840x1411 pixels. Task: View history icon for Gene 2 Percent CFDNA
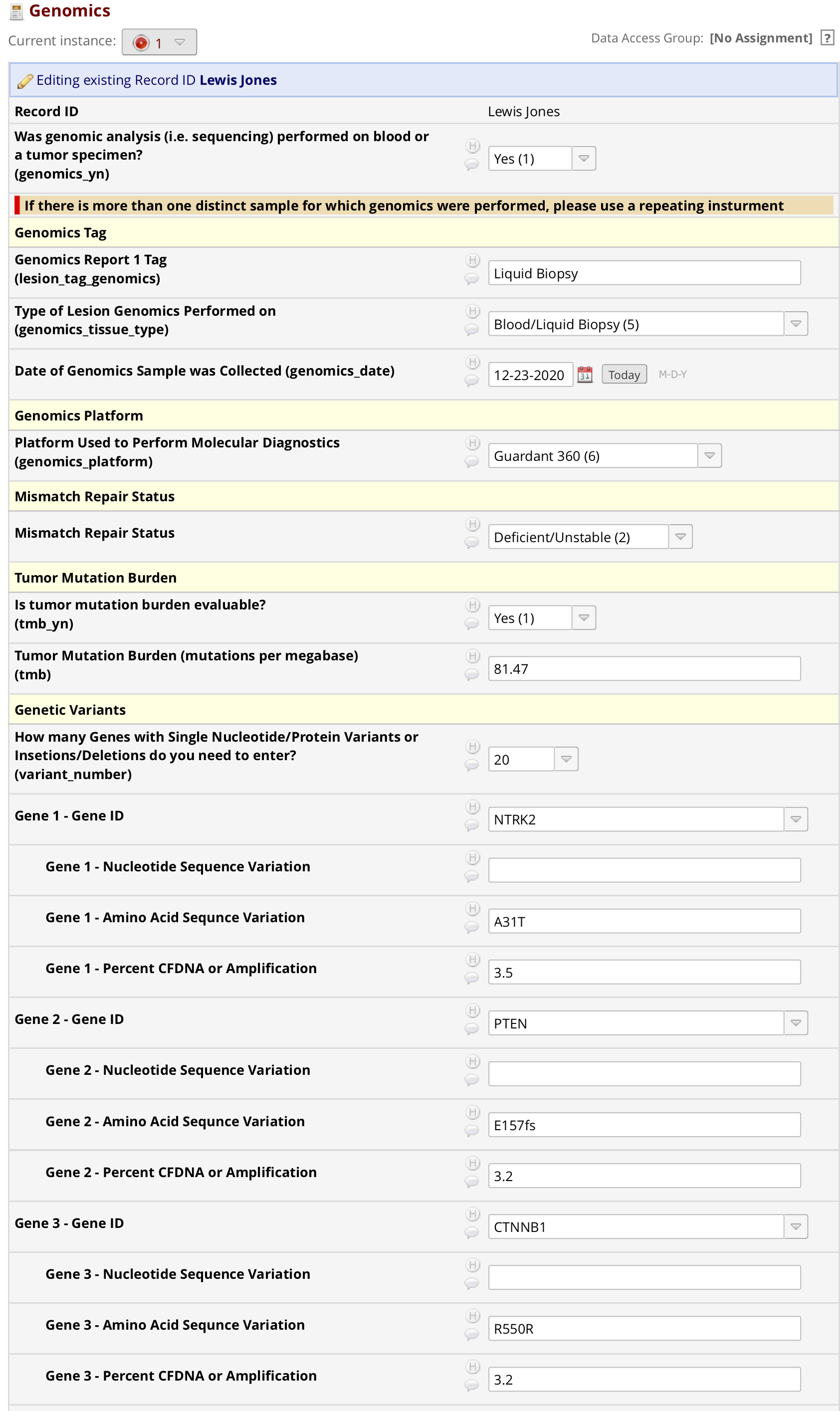click(473, 1163)
